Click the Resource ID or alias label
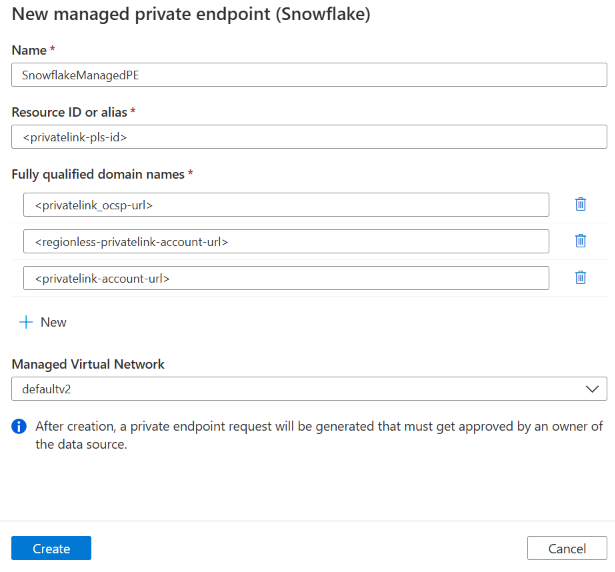The height and width of the screenshot is (572, 615). click(70, 112)
